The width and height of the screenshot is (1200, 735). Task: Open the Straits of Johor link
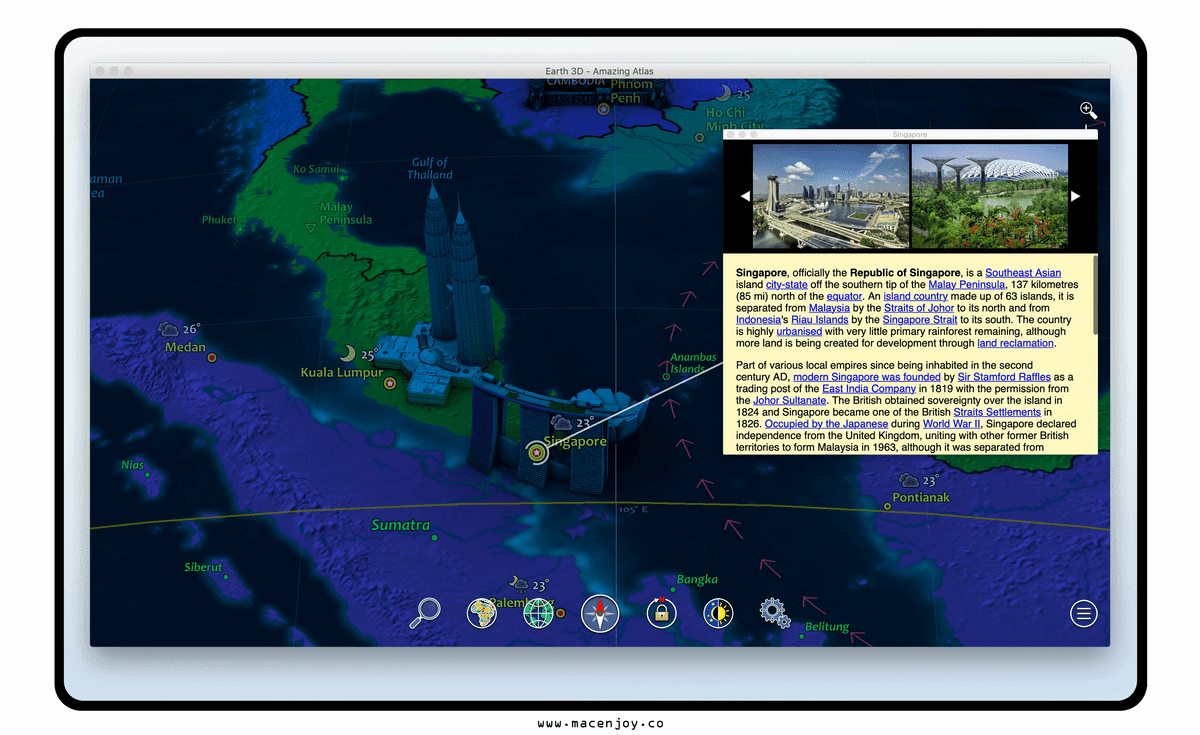click(918, 308)
